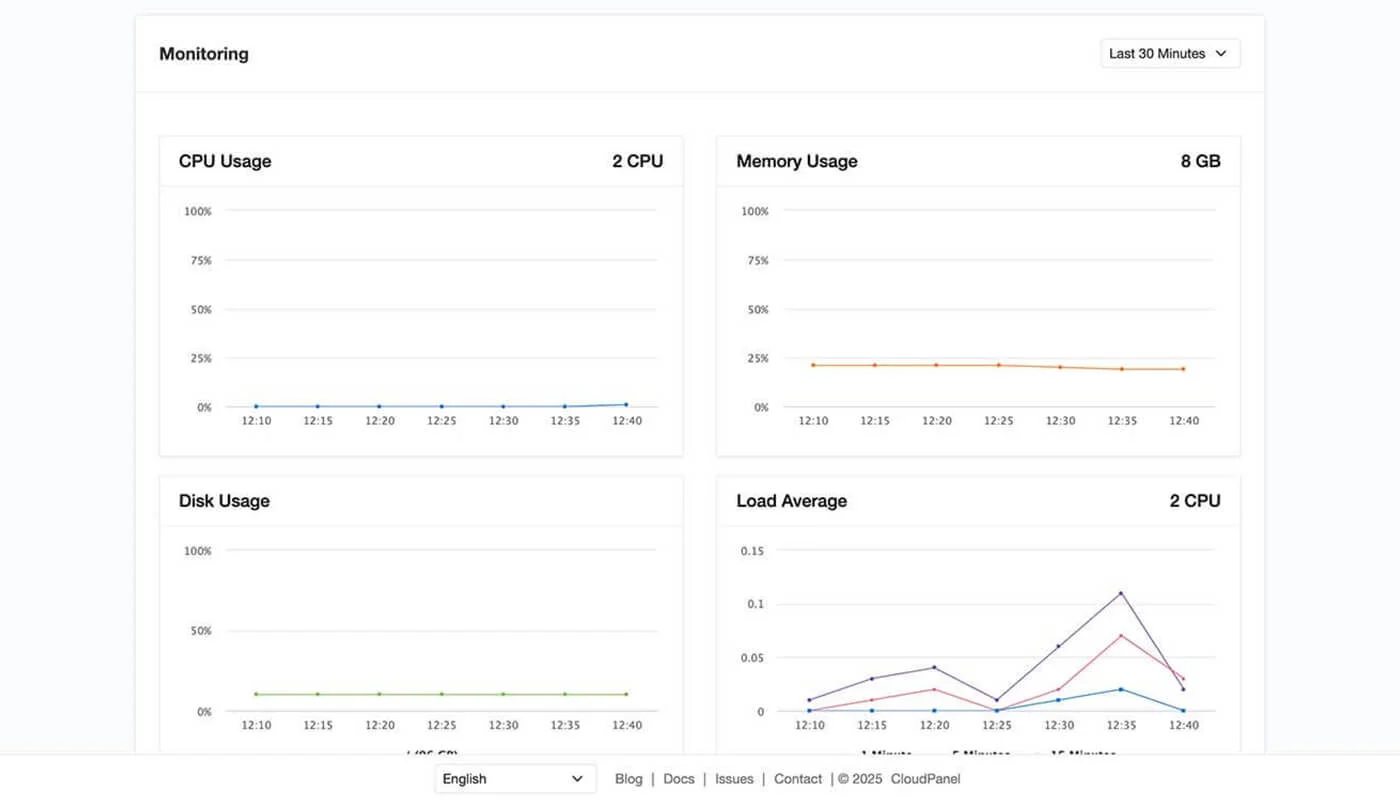Go to the Docs link
1400x800 pixels.
pos(678,779)
